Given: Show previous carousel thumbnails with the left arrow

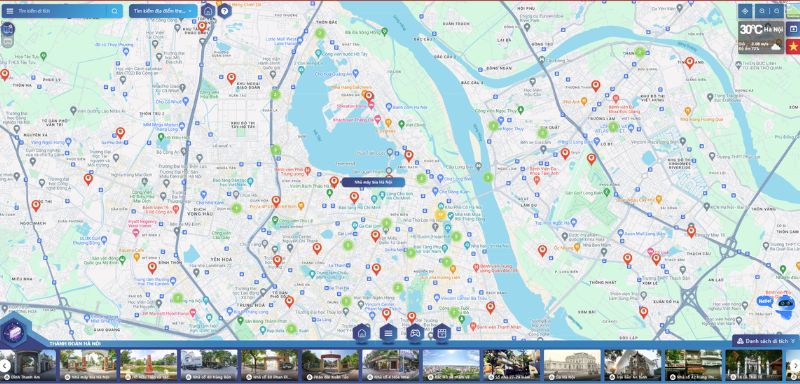Looking at the screenshot, I should (x=5, y=365).
